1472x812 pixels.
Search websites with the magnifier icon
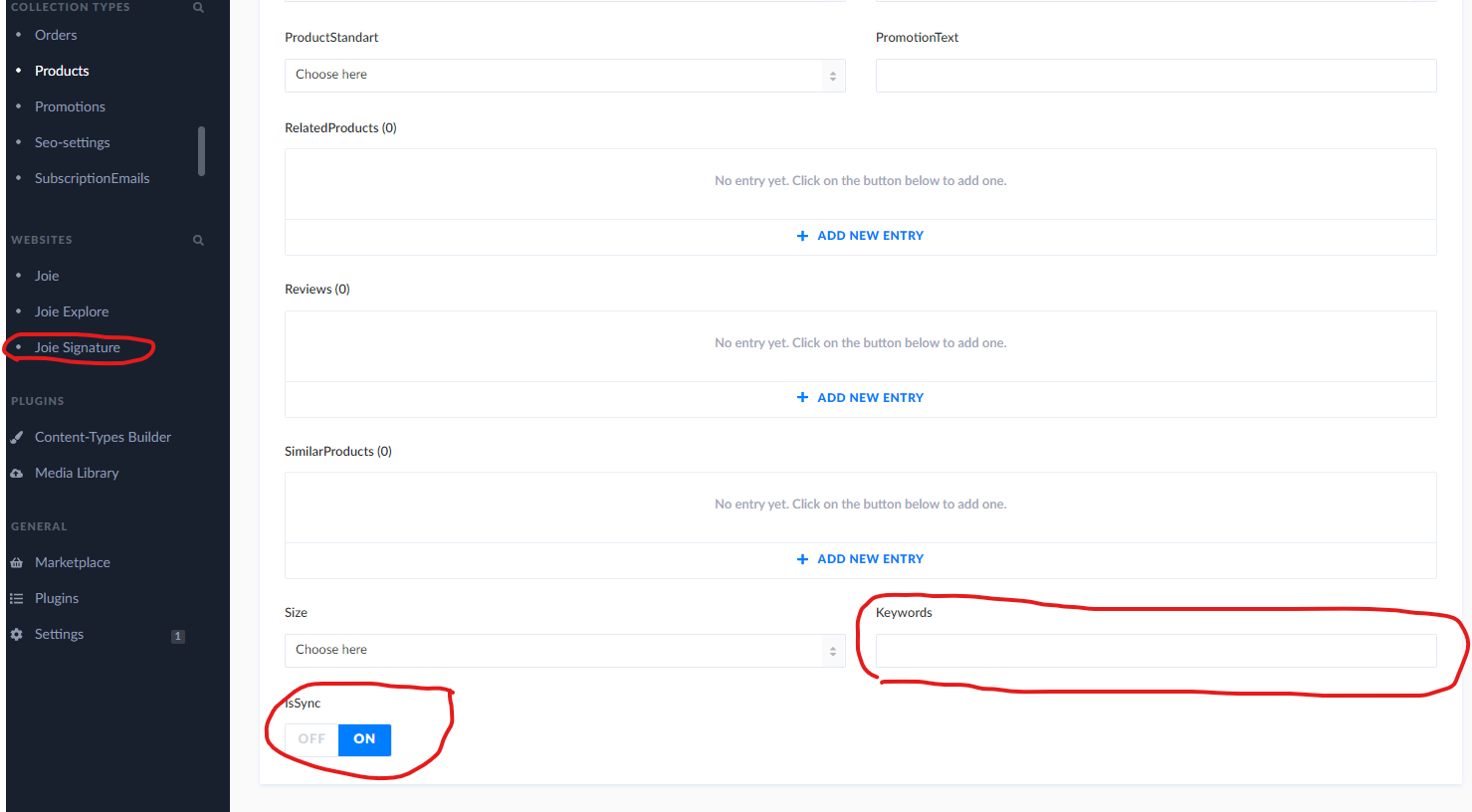pyautogui.click(x=198, y=240)
